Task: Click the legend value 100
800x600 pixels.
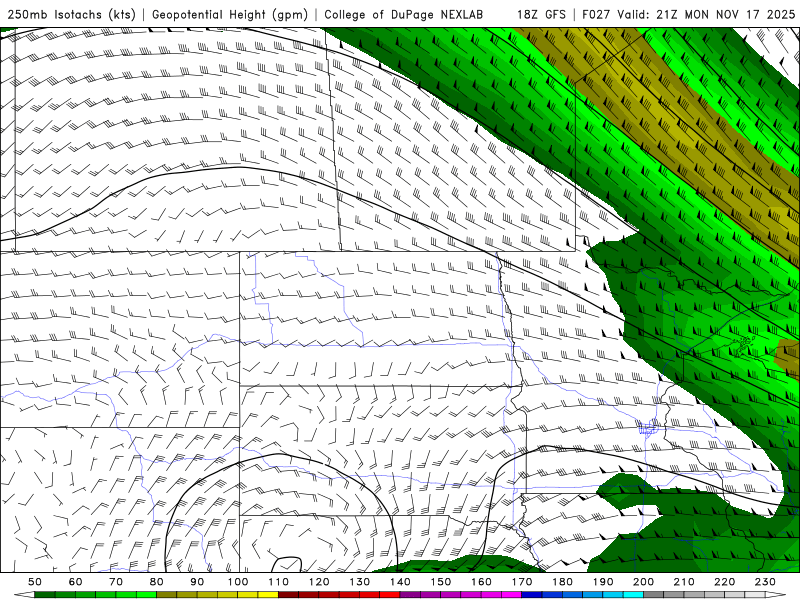Action: pyautogui.click(x=238, y=582)
